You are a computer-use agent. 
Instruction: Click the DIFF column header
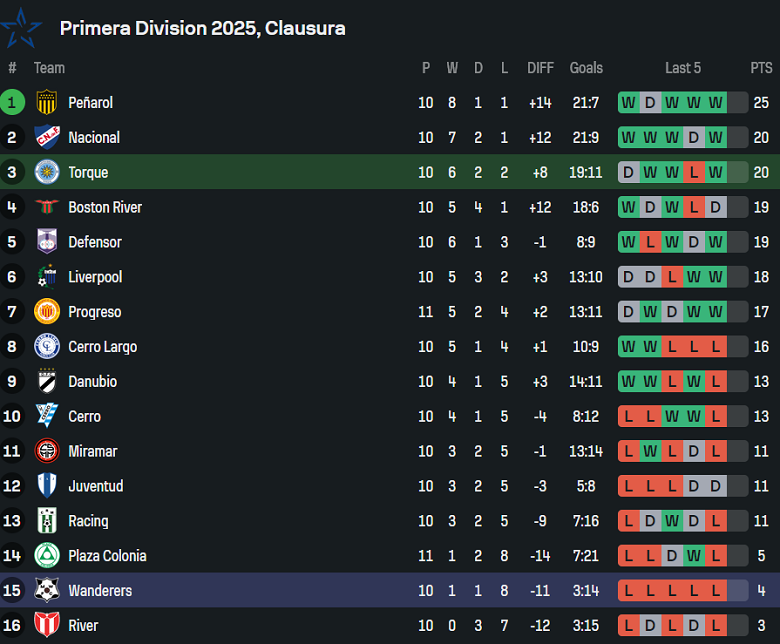coord(540,68)
